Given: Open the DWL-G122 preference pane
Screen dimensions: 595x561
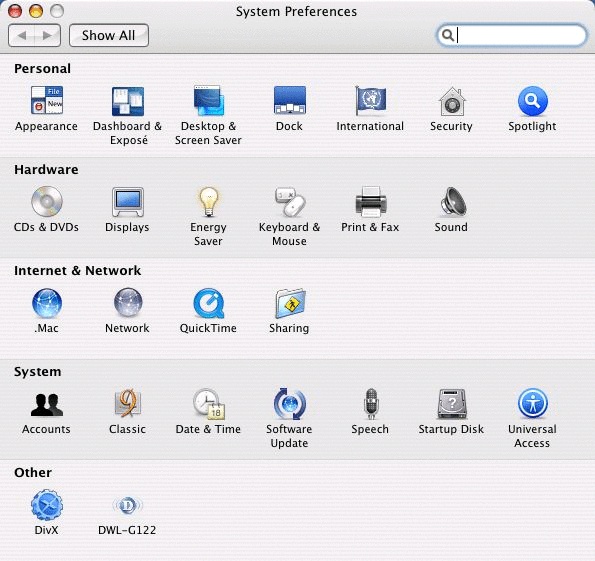Looking at the screenshot, I should coord(128,505).
